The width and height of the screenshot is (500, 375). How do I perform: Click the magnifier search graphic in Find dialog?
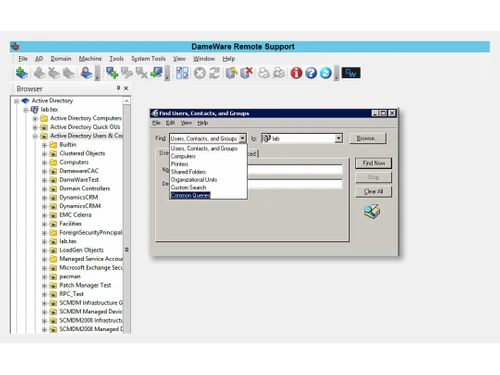372,211
